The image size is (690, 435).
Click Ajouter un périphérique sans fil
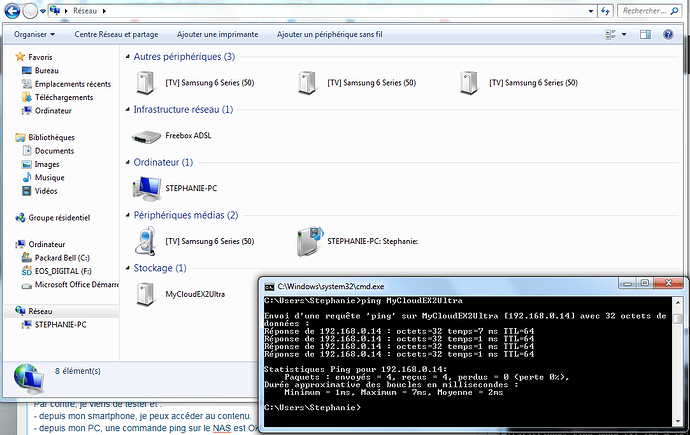(x=330, y=34)
